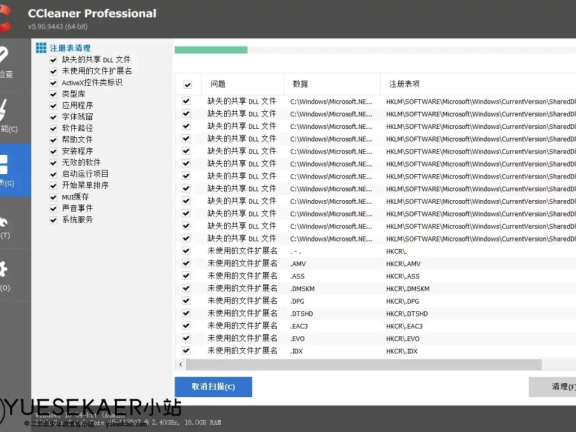
Task: Uncheck the row for .DTSHD extension
Action: click(186, 313)
